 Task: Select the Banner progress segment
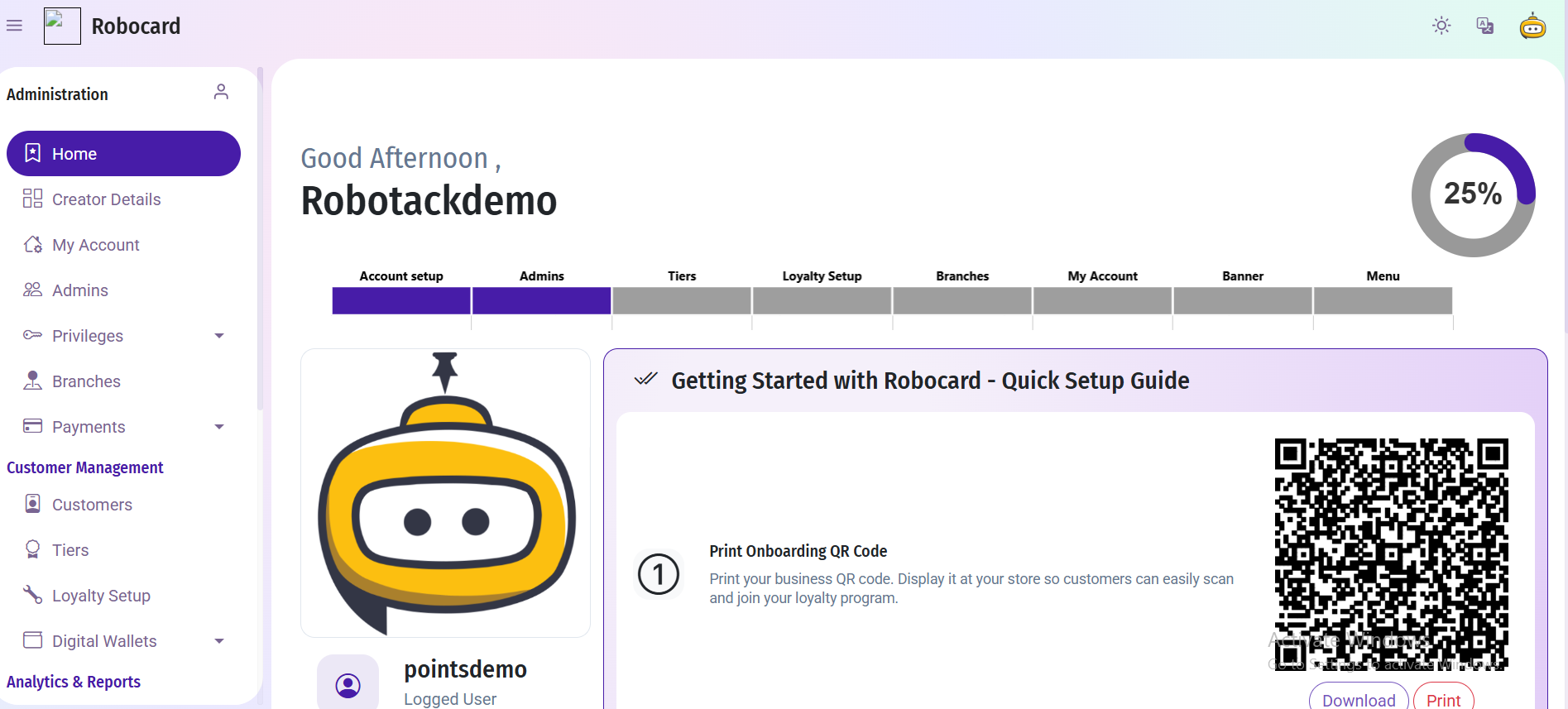pos(1243,300)
